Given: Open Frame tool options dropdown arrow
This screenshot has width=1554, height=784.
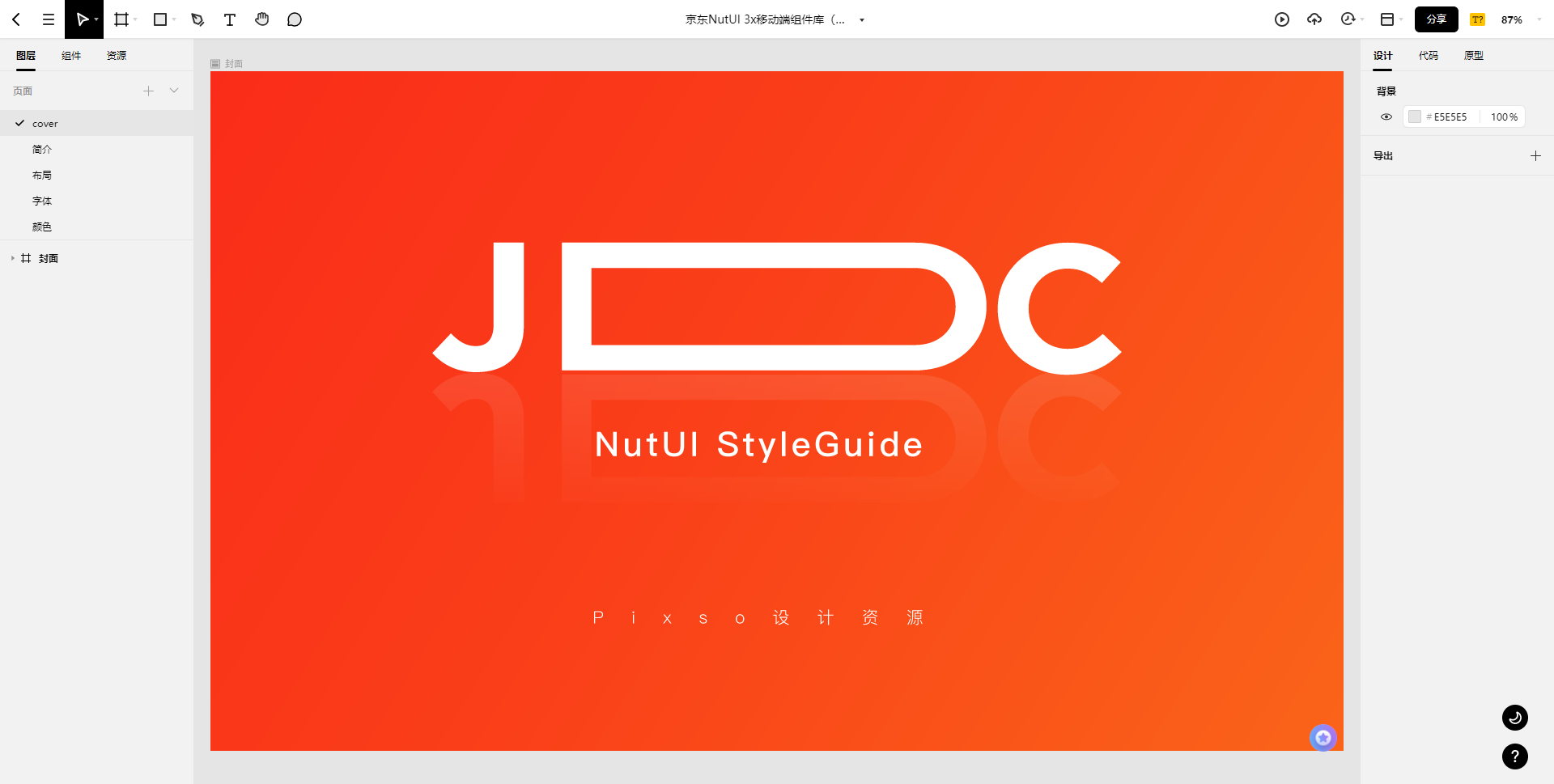Looking at the screenshot, I should 135,19.
